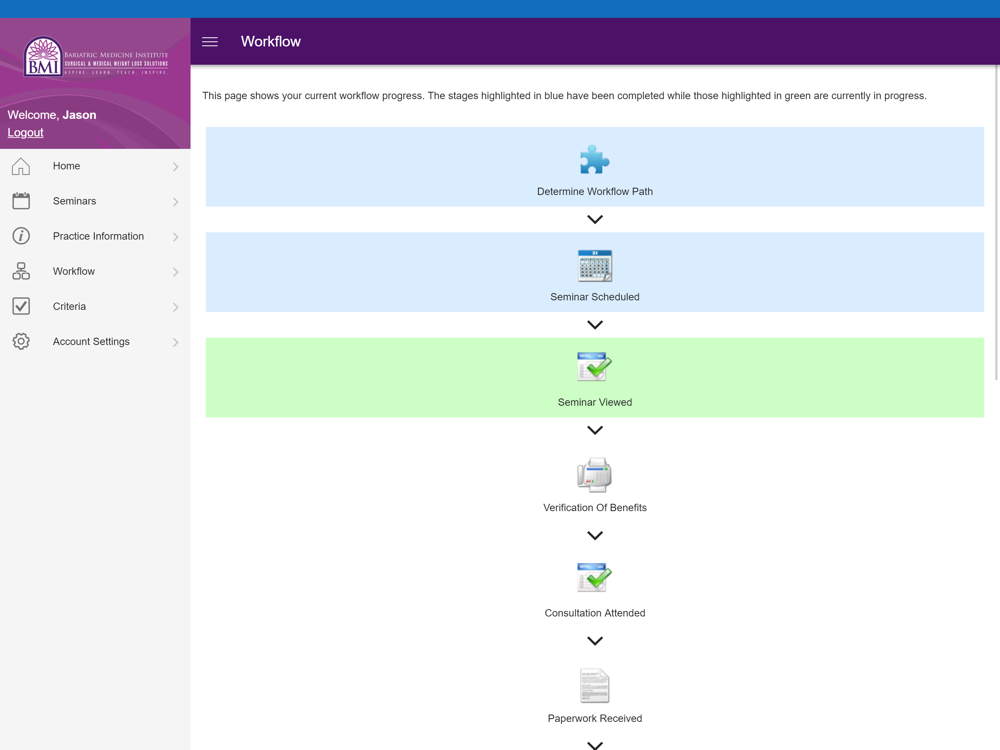Click the BMI Bariatric Medicine Institute logo
Screen dimensions: 1000x750
96,56
